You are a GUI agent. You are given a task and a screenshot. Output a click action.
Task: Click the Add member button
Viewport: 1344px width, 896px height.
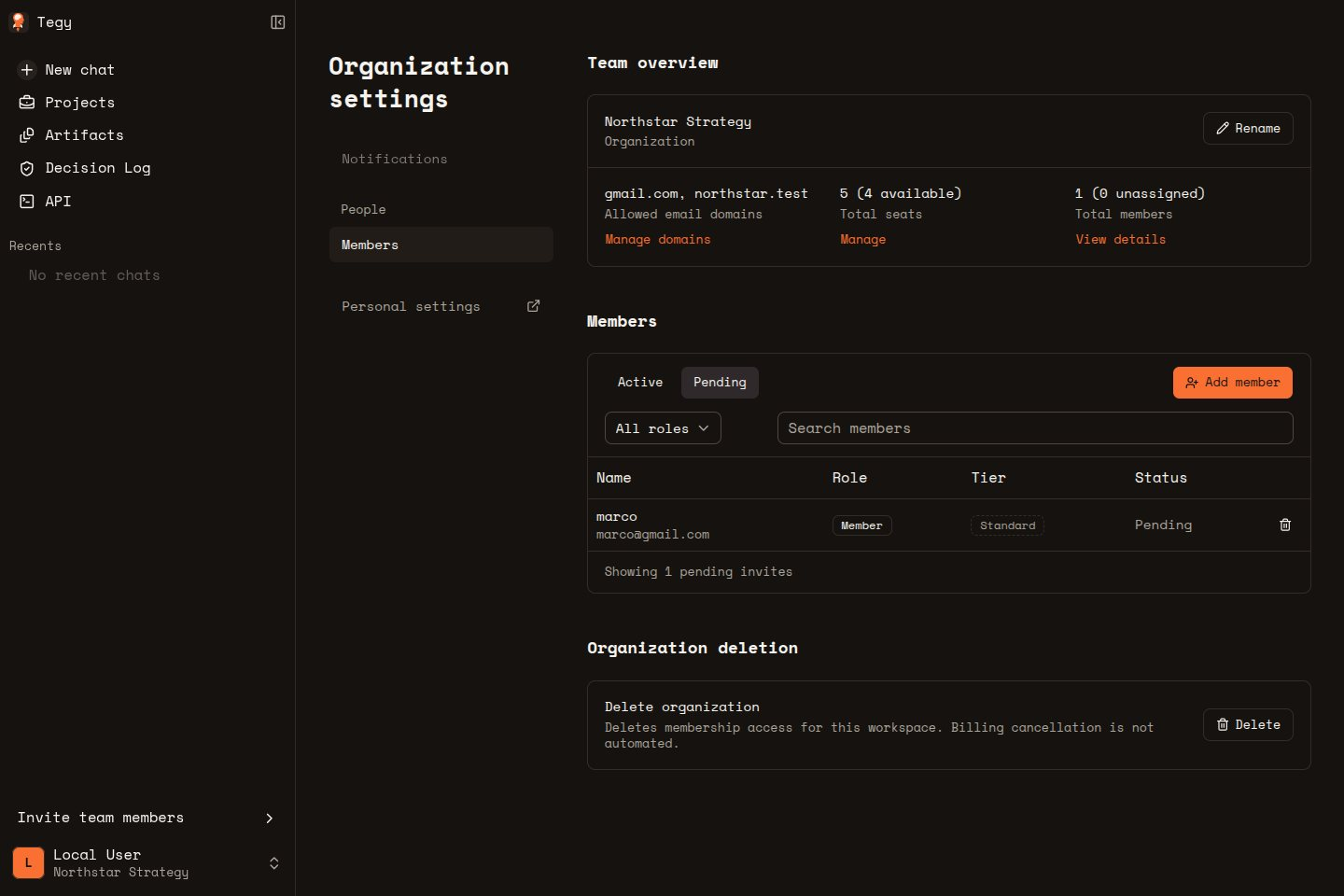[1232, 383]
